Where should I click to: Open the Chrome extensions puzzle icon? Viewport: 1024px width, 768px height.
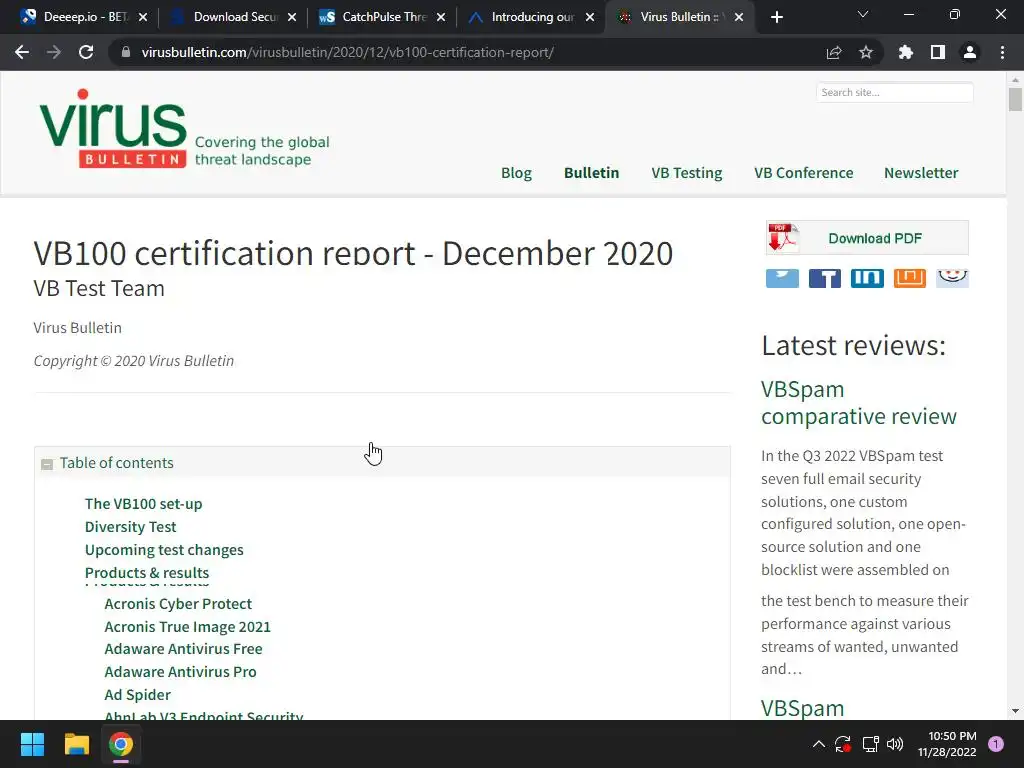tap(906, 52)
